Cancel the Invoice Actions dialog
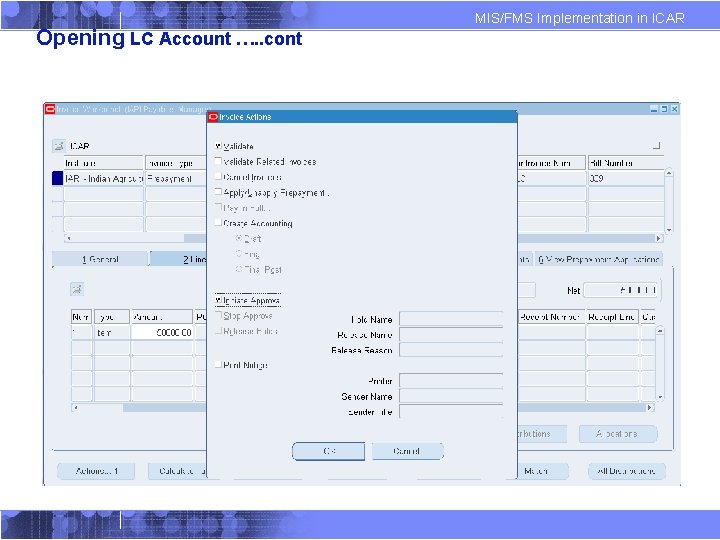This screenshot has width=720, height=540. [x=407, y=451]
